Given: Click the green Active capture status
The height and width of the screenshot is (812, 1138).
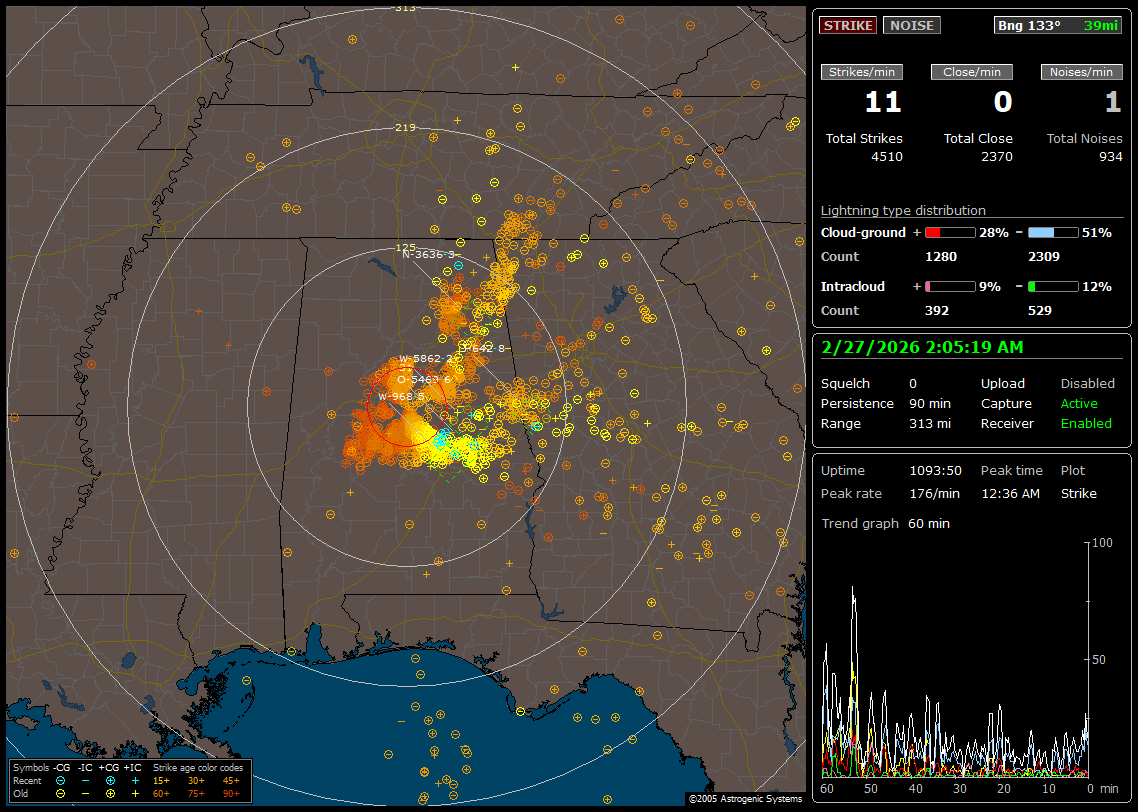Looking at the screenshot, I should coord(1079,404).
